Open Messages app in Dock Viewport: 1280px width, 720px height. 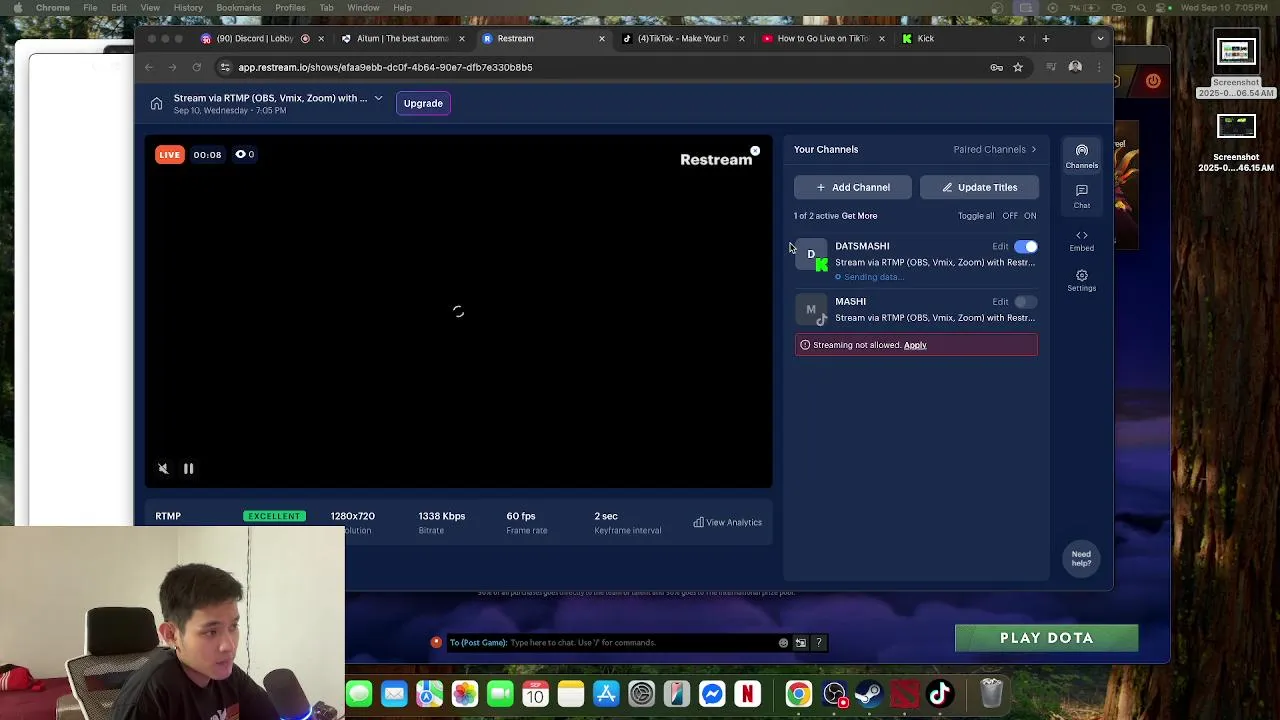click(x=359, y=694)
